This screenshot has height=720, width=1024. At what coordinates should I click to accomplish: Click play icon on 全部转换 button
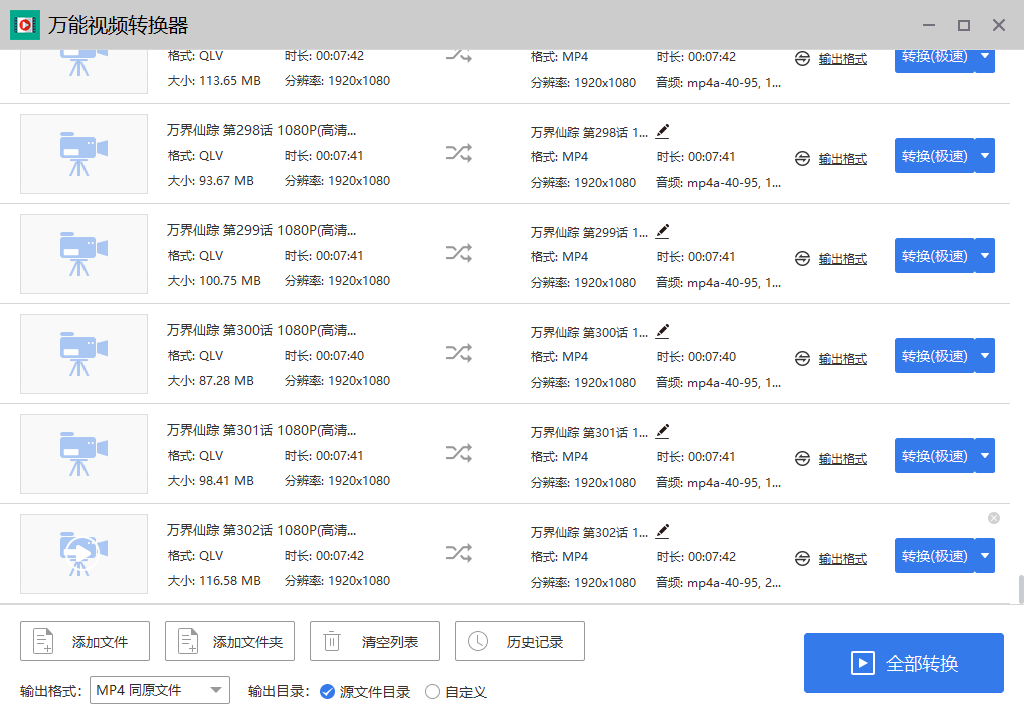click(863, 663)
